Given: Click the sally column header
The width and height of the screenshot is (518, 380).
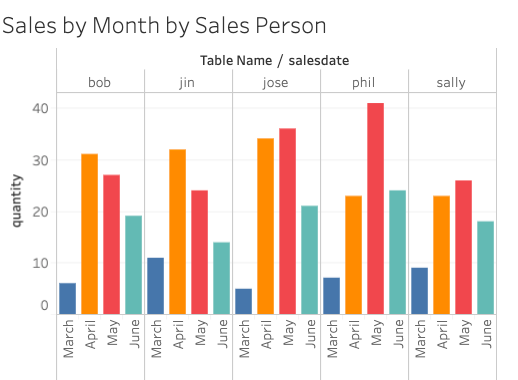Looking at the screenshot, I should (451, 83).
